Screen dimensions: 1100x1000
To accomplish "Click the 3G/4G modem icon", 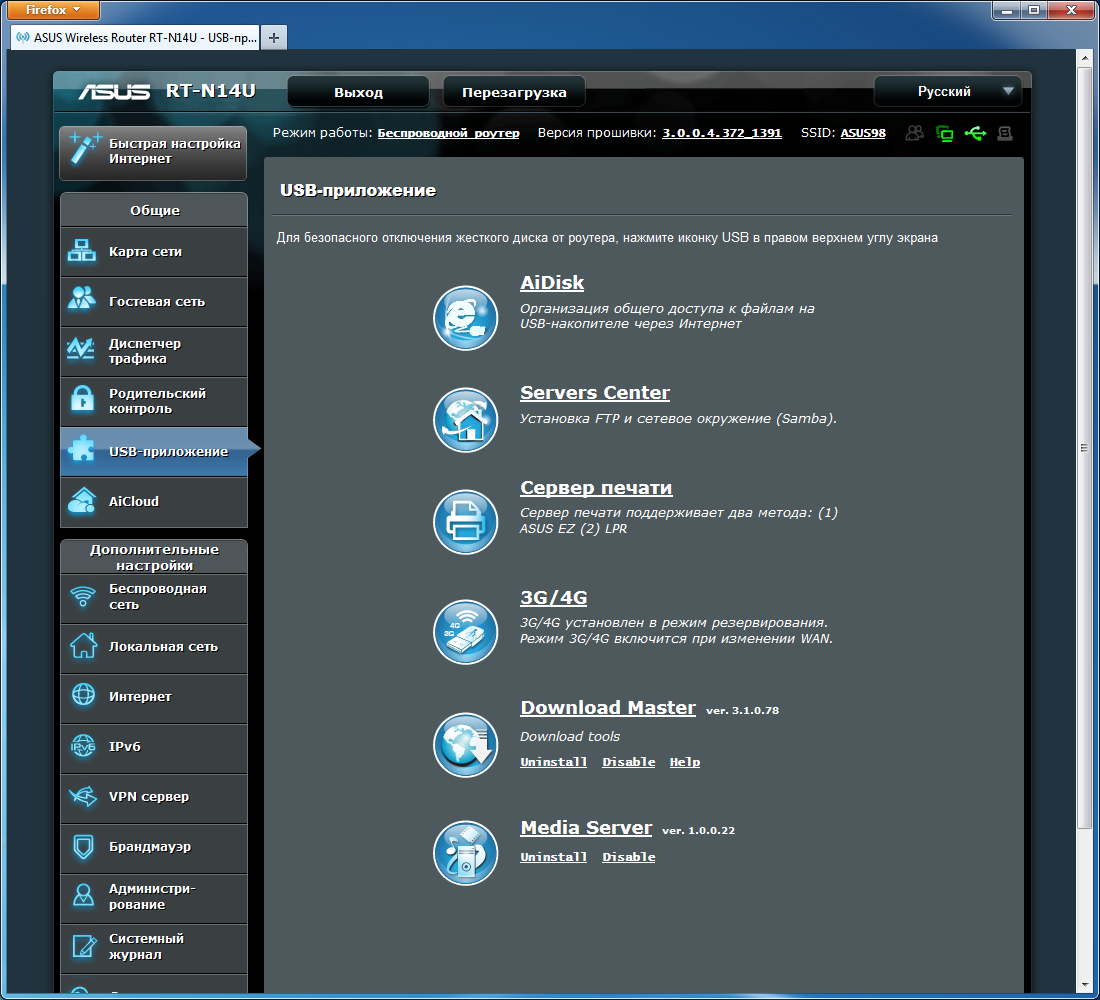I will pyautogui.click(x=465, y=632).
